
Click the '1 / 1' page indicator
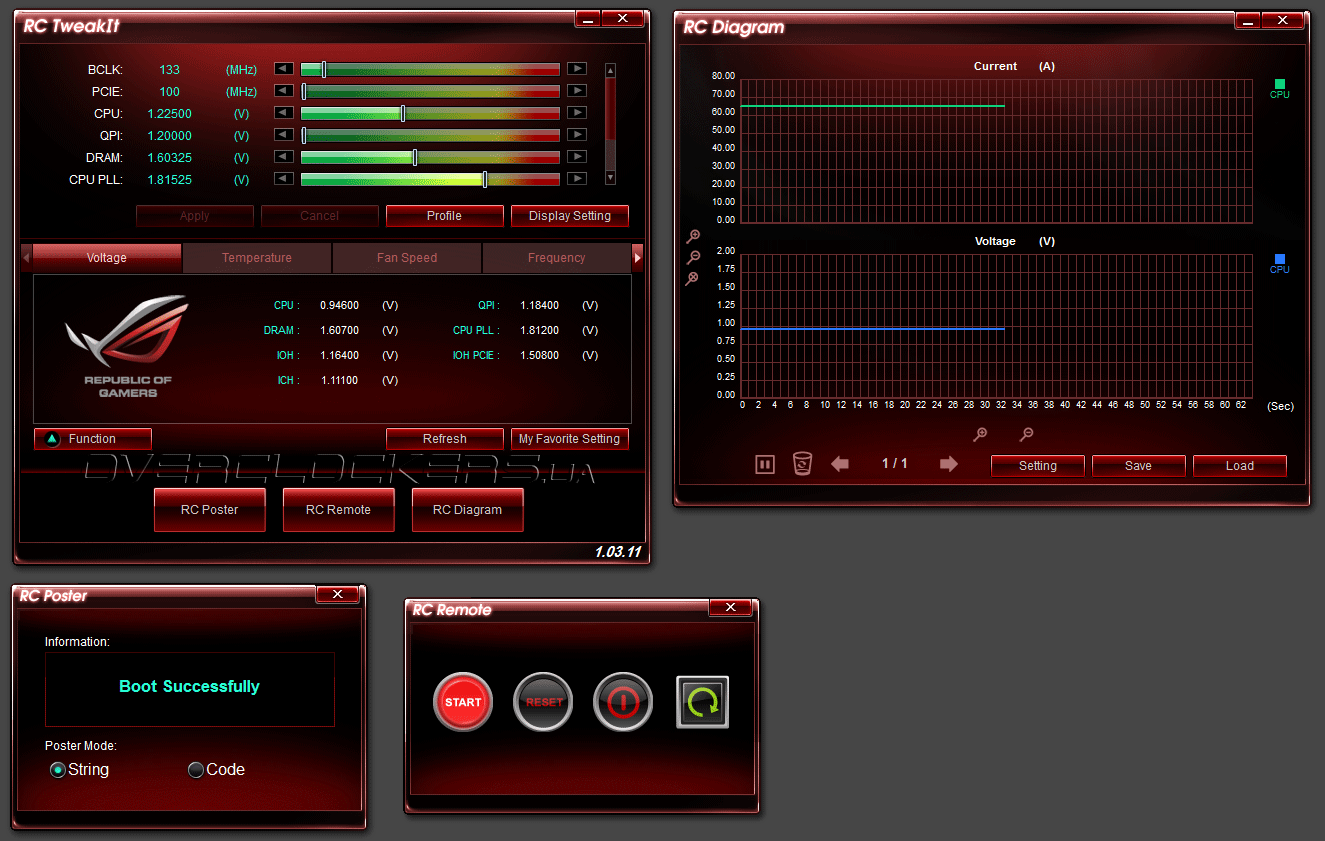coord(895,464)
